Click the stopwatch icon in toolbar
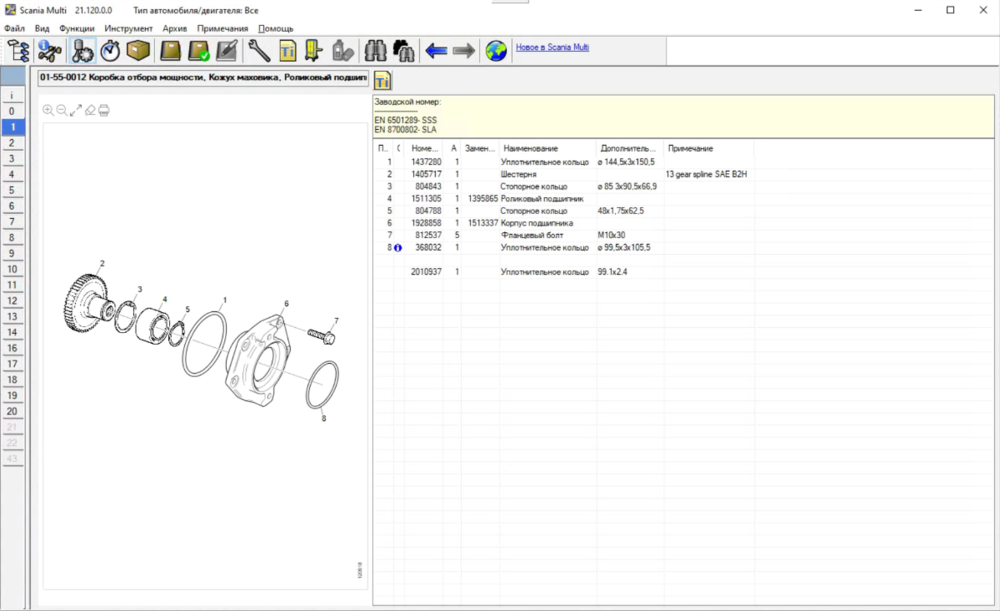The width and height of the screenshot is (1000, 611). (x=110, y=50)
